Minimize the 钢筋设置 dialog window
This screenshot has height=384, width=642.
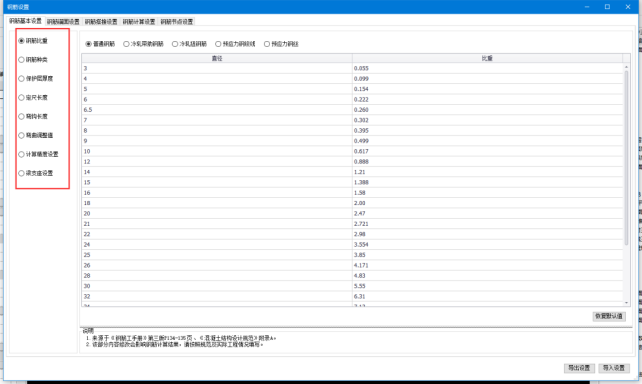click(587, 7)
